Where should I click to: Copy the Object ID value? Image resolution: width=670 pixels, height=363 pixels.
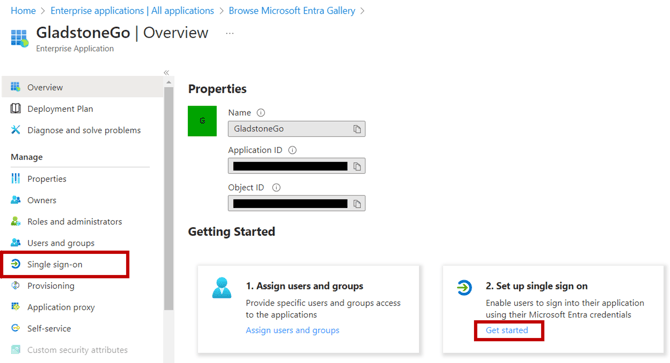(357, 204)
